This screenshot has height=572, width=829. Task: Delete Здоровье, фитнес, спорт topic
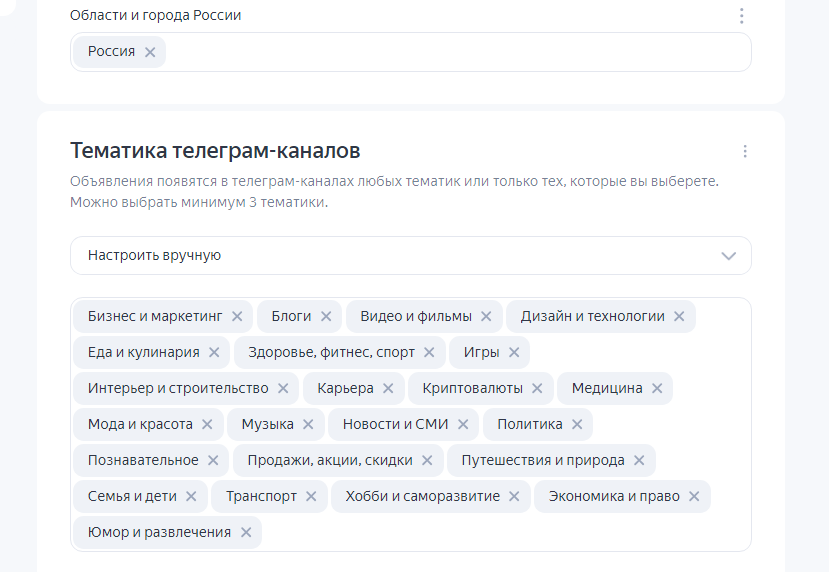429,353
